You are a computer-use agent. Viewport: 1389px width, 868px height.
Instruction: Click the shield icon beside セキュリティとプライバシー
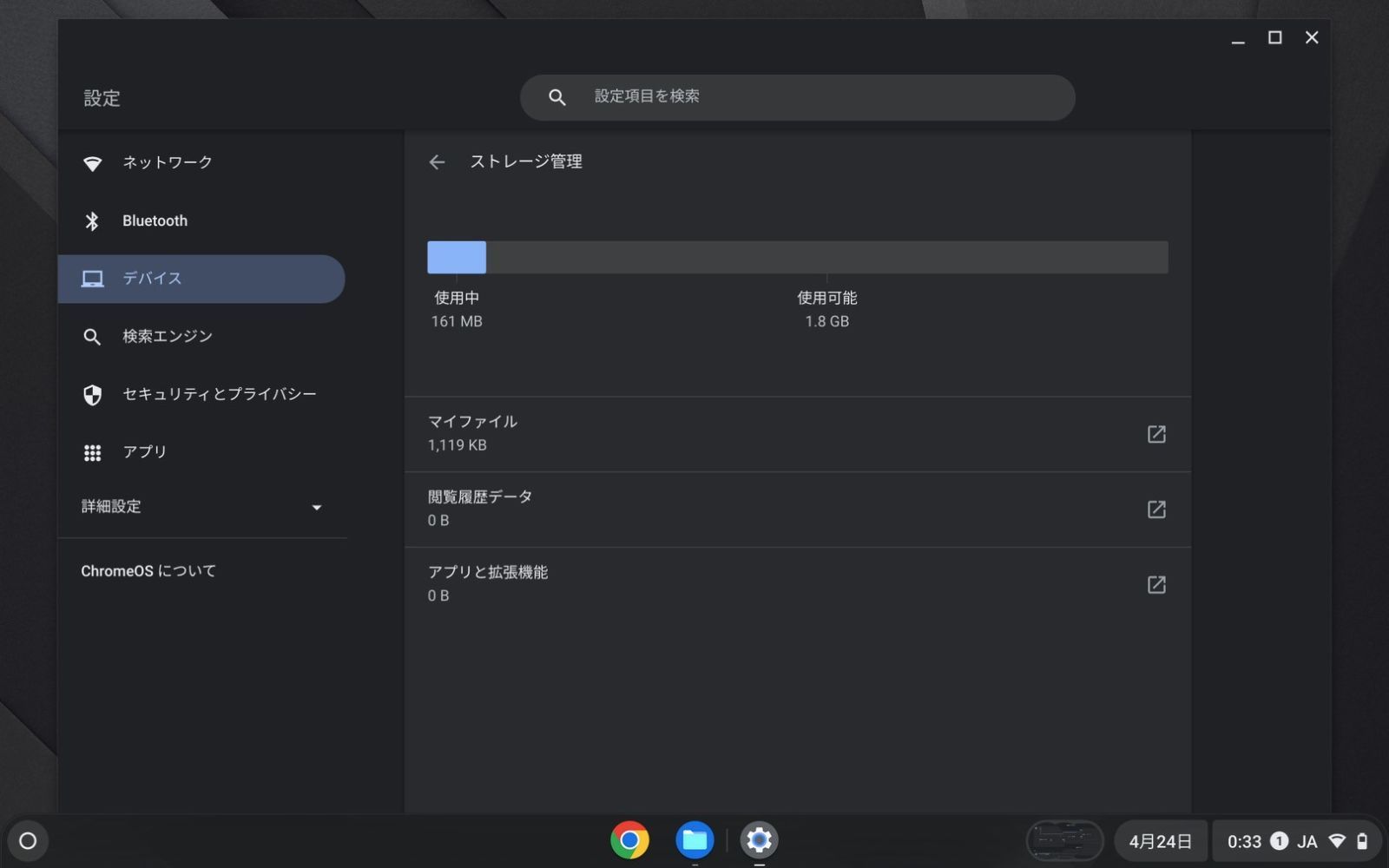(92, 395)
